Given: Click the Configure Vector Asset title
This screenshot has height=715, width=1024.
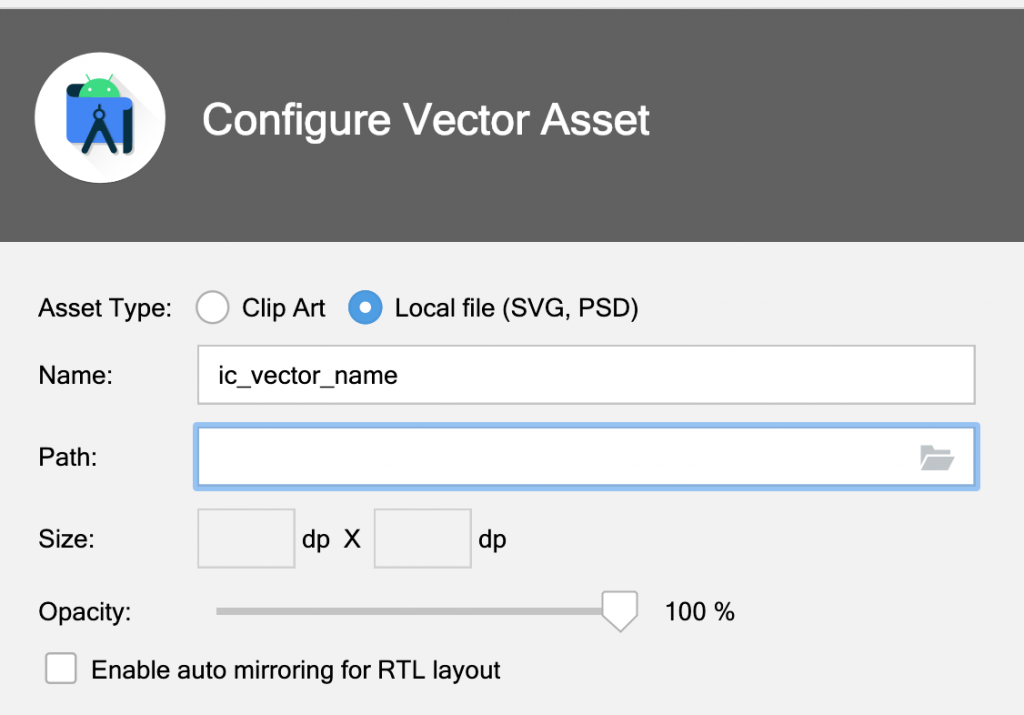Looking at the screenshot, I should pyautogui.click(x=426, y=120).
